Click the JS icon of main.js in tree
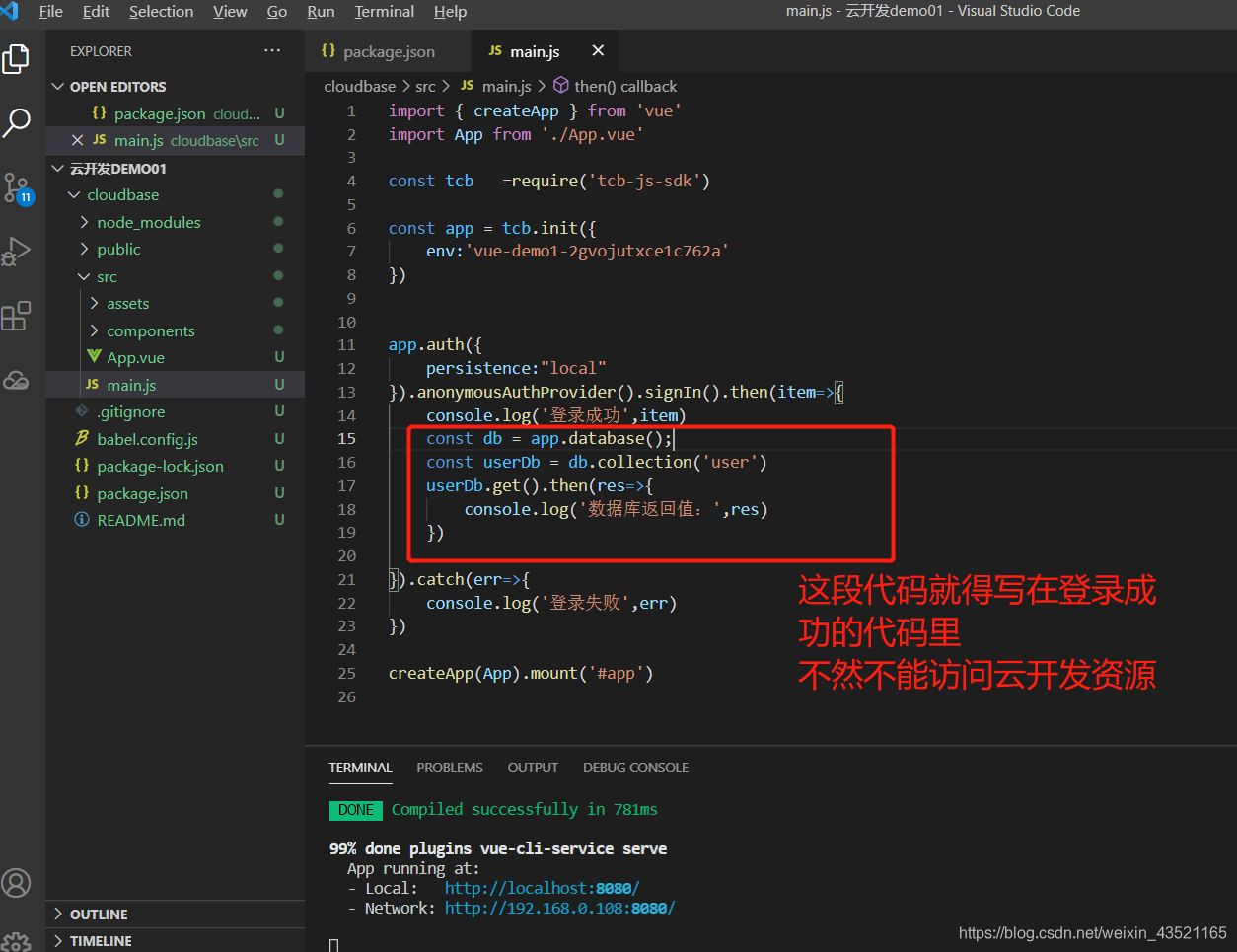1237x952 pixels. [x=92, y=384]
